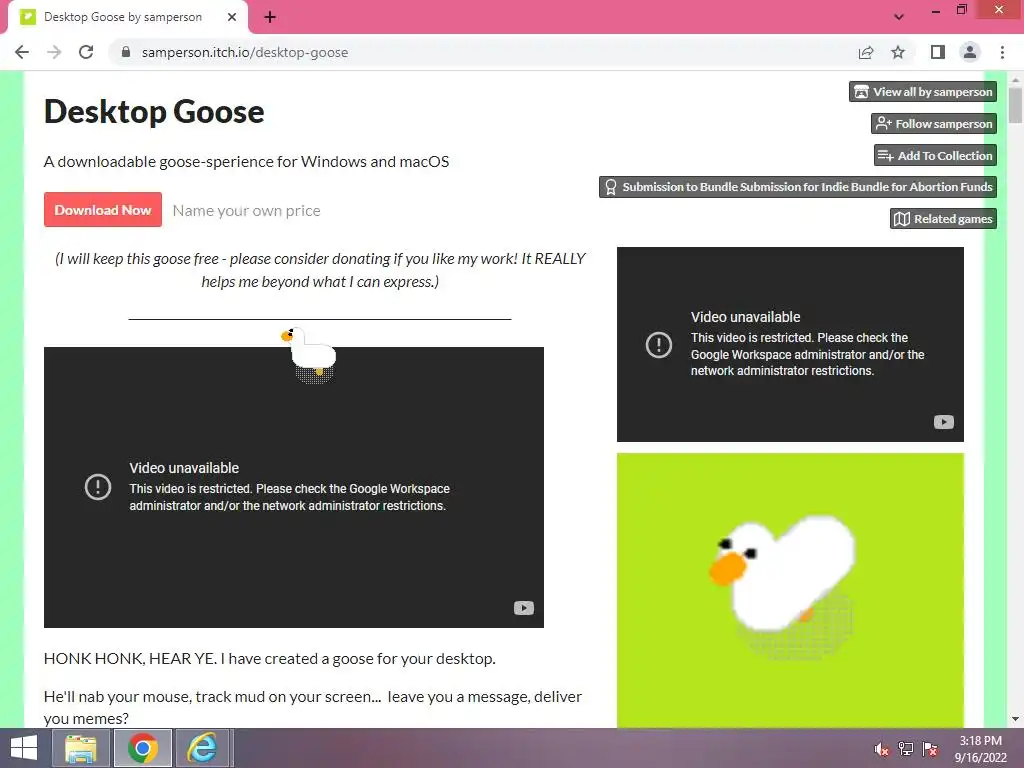
Task: Click the 'Name your own price' text
Action: point(246,211)
